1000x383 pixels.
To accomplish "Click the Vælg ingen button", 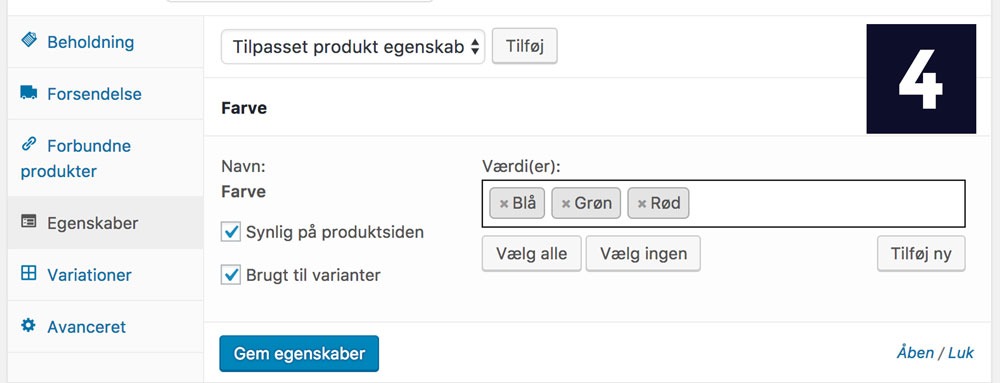I will pos(643,254).
